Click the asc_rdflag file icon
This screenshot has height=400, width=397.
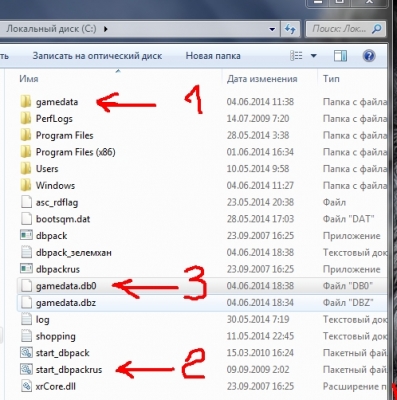coord(26,202)
